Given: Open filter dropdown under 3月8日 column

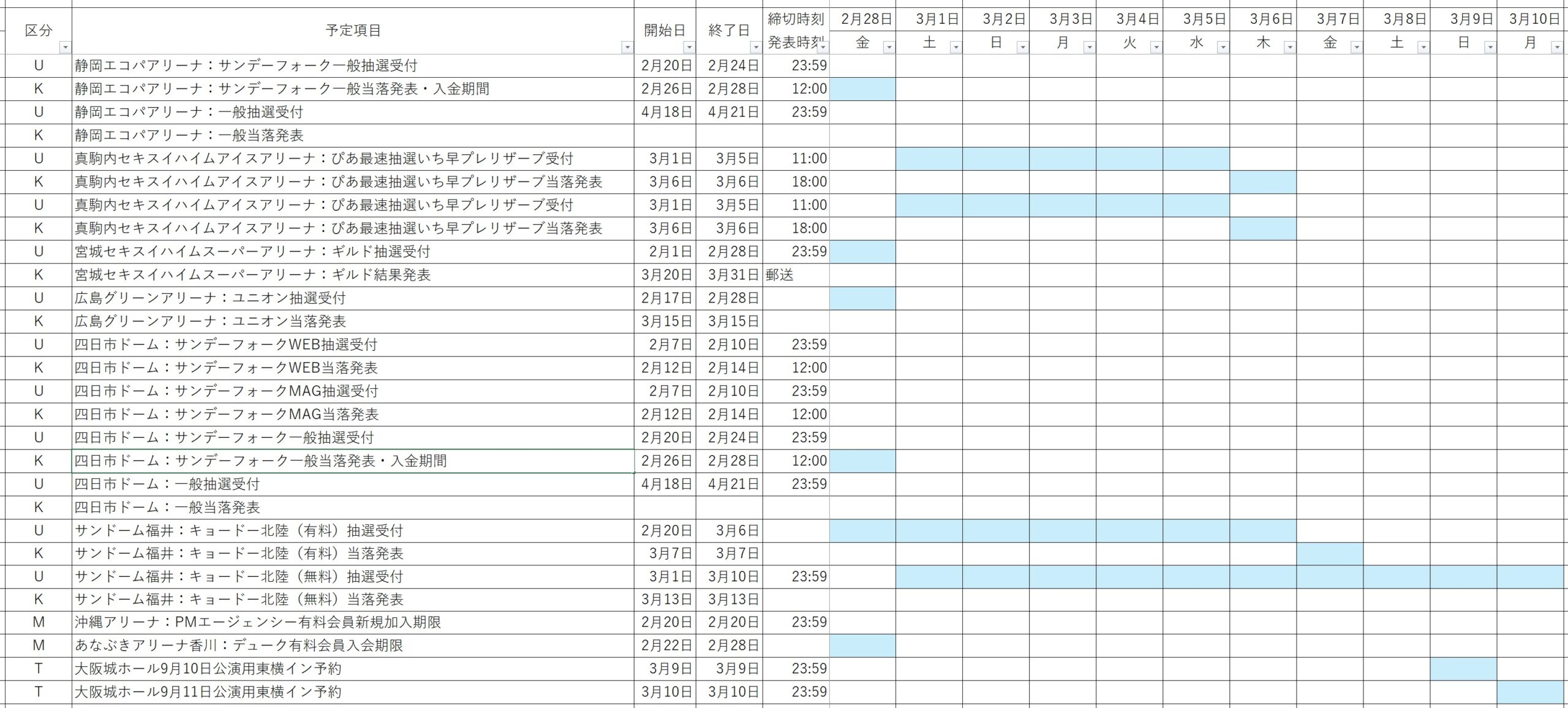Looking at the screenshot, I should click(x=1423, y=47).
